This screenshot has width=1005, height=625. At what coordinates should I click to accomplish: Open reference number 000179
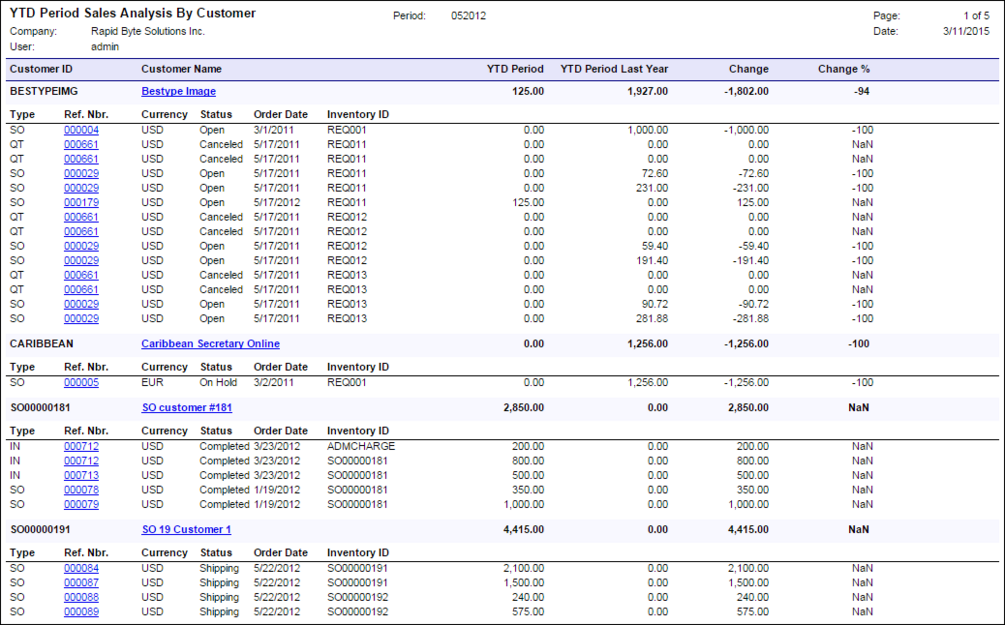coord(81,203)
